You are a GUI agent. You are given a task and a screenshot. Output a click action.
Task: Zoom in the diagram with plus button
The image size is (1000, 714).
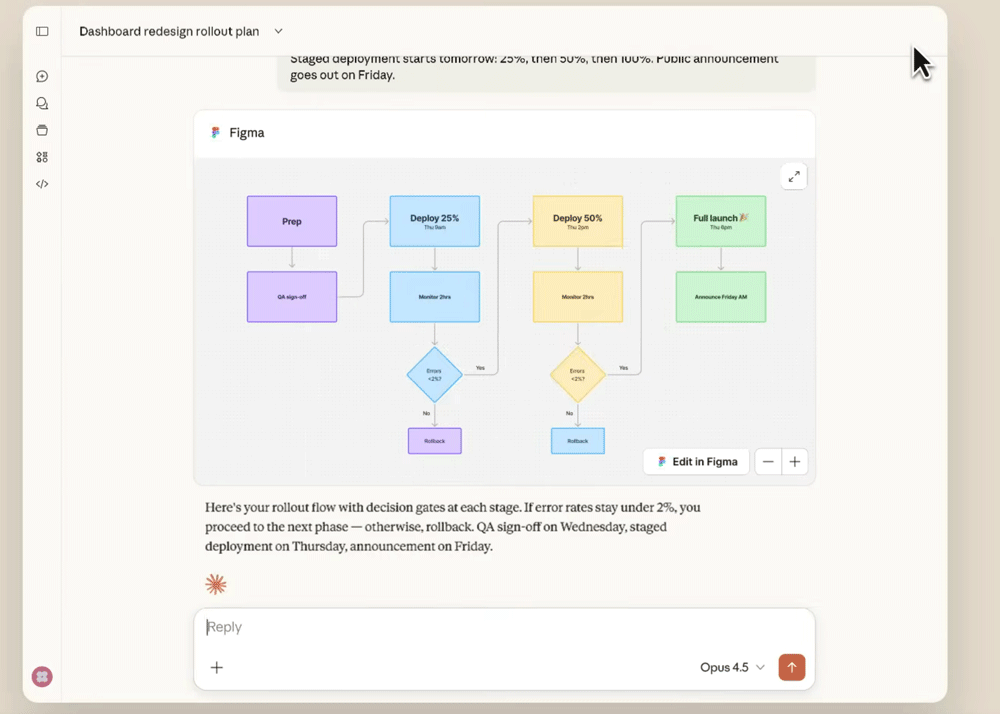(795, 461)
